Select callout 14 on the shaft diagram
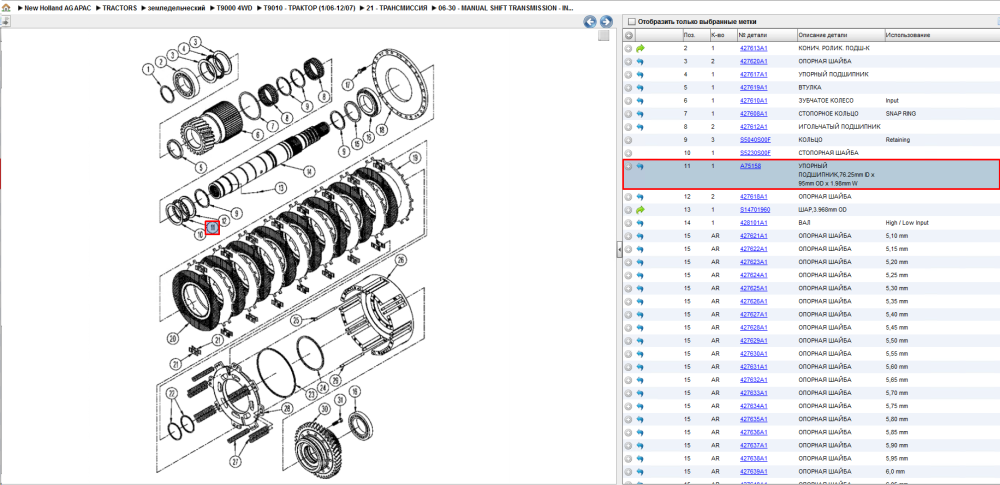The height and width of the screenshot is (485, 1000). click(x=309, y=171)
